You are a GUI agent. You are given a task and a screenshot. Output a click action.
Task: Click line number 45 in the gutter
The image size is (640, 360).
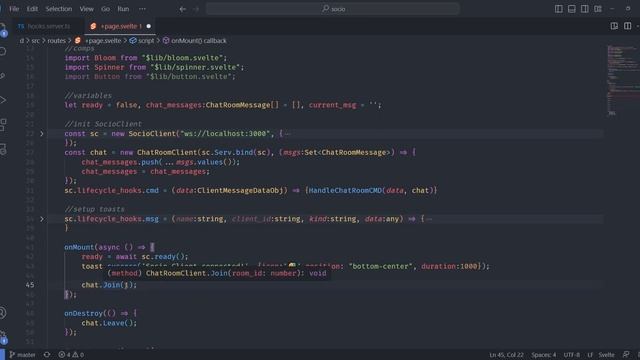[x=30, y=285]
